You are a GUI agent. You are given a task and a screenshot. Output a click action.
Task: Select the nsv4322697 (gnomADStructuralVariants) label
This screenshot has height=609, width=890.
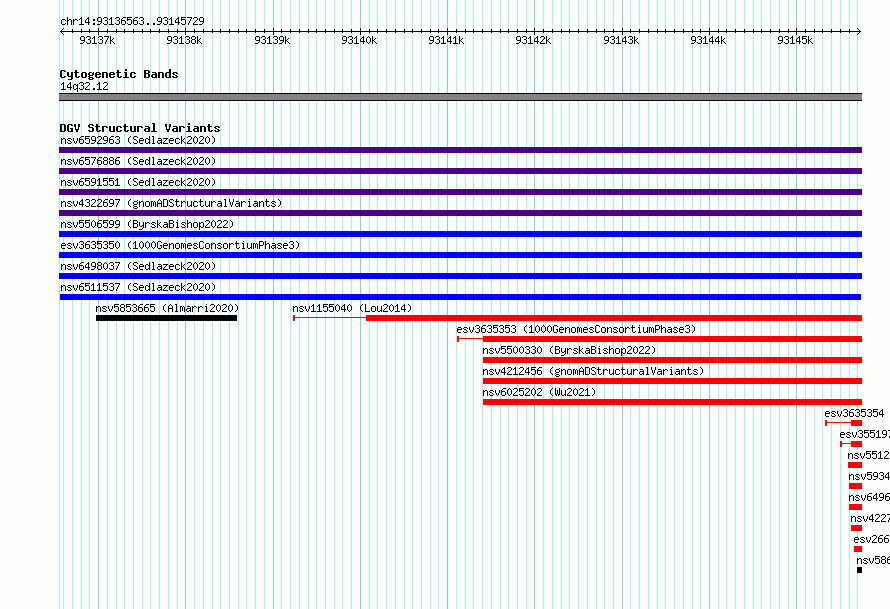(171, 203)
